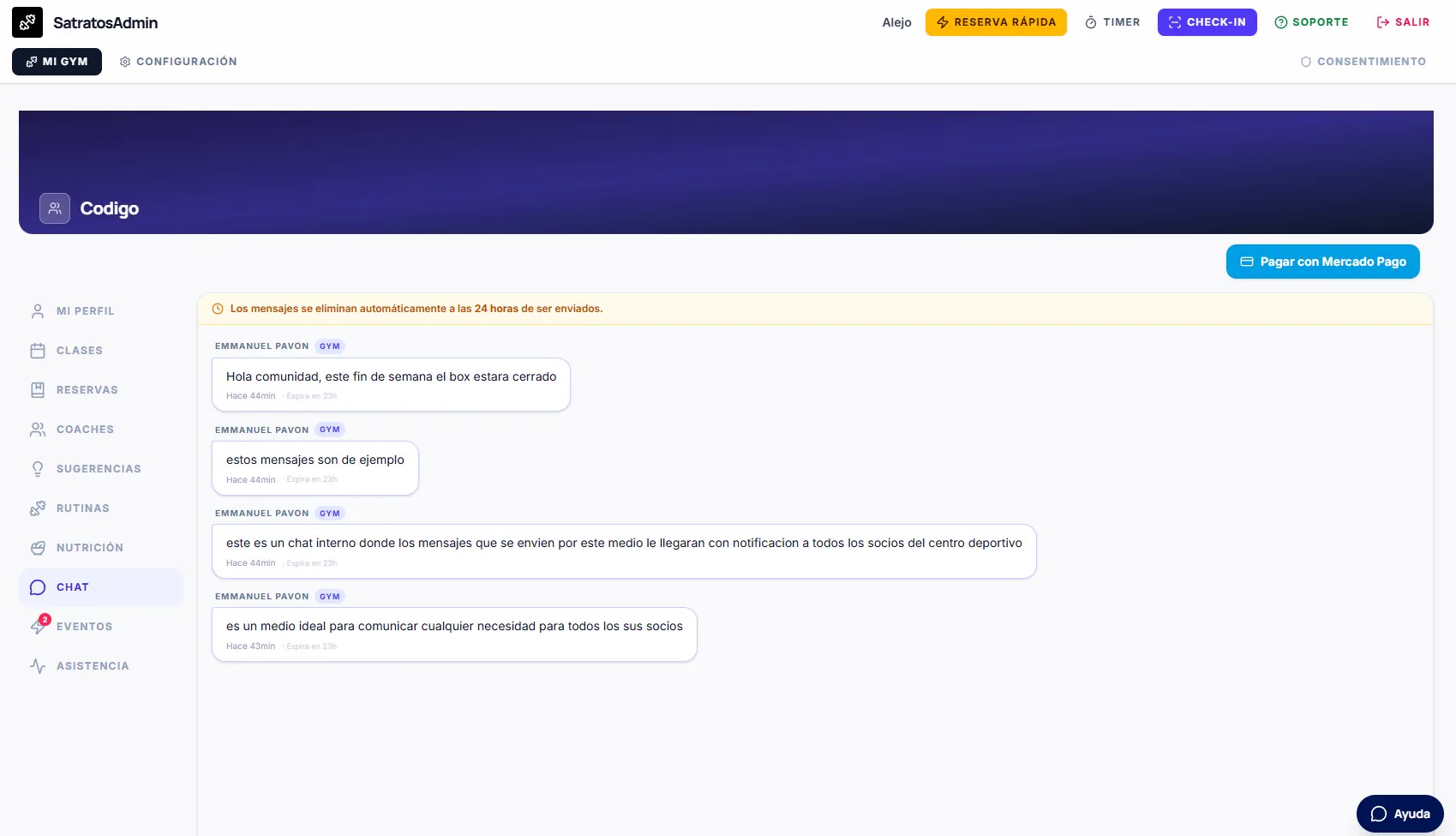The height and width of the screenshot is (836, 1456).
Task: Select message about box estara cerrado
Action: click(x=391, y=384)
